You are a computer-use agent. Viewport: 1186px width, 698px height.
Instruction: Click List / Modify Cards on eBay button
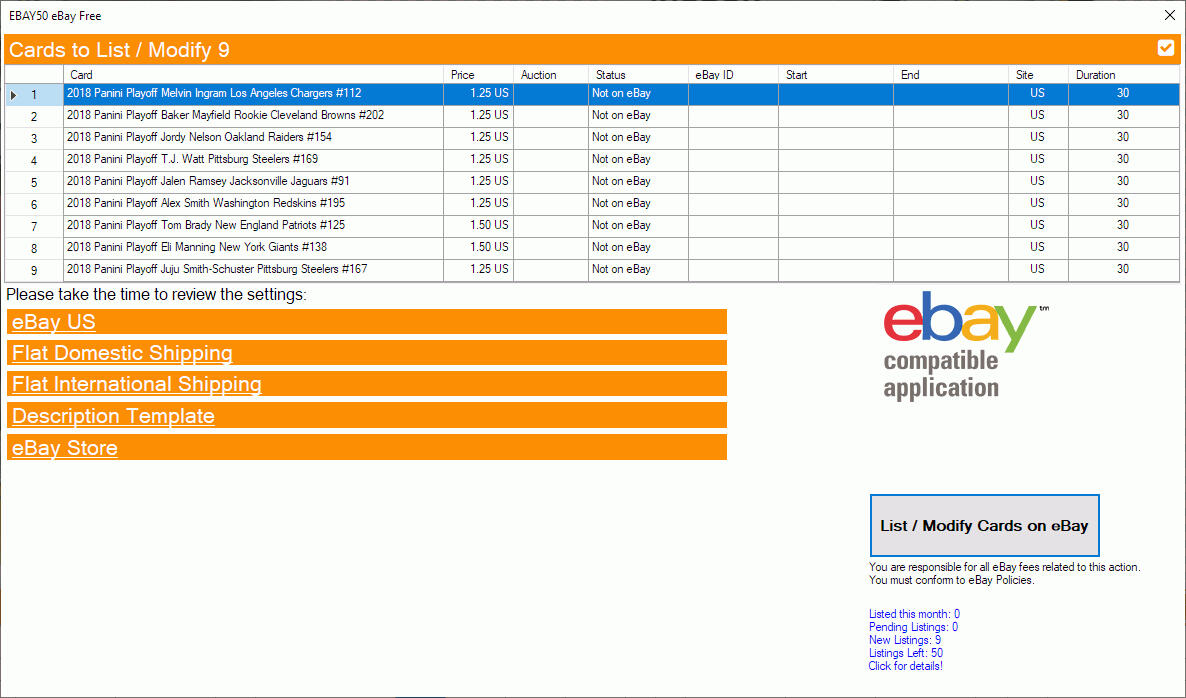click(x=984, y=526)
